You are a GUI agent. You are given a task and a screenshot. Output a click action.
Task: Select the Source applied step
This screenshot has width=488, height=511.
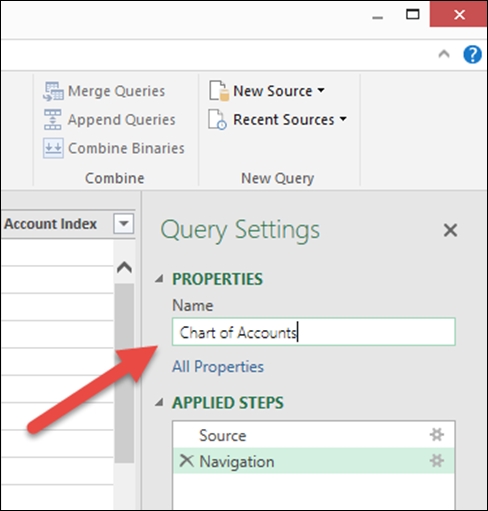pyautogui.click(x=314, y=435)
